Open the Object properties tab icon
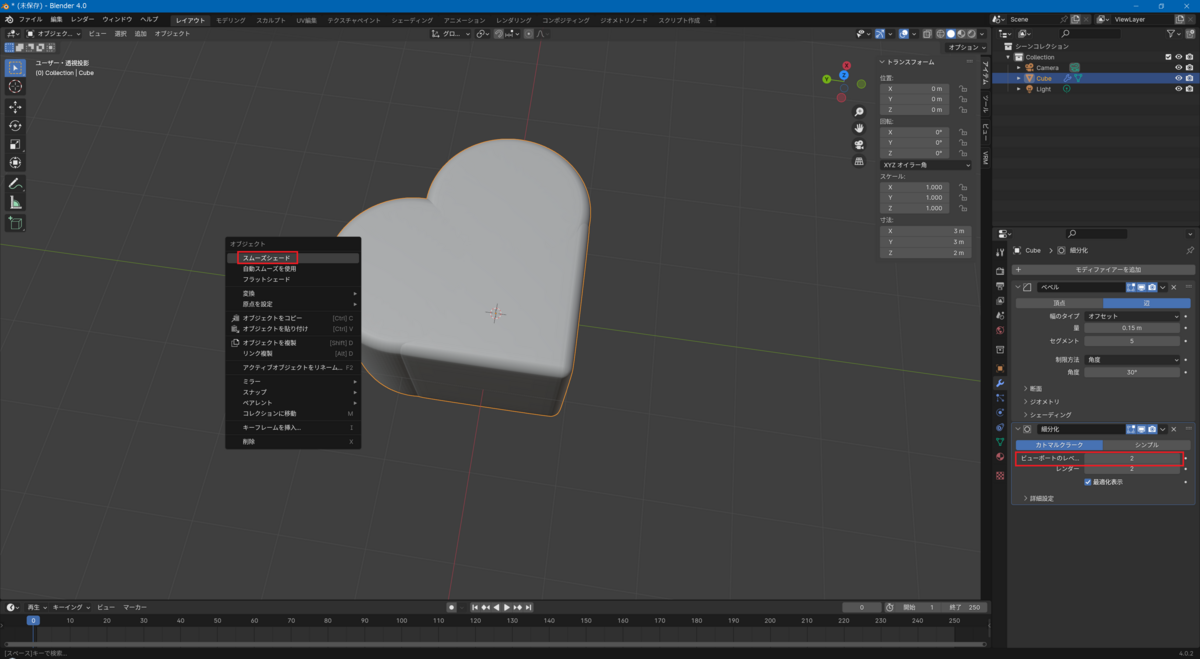The image size is (1200, 659). point(999,368)
